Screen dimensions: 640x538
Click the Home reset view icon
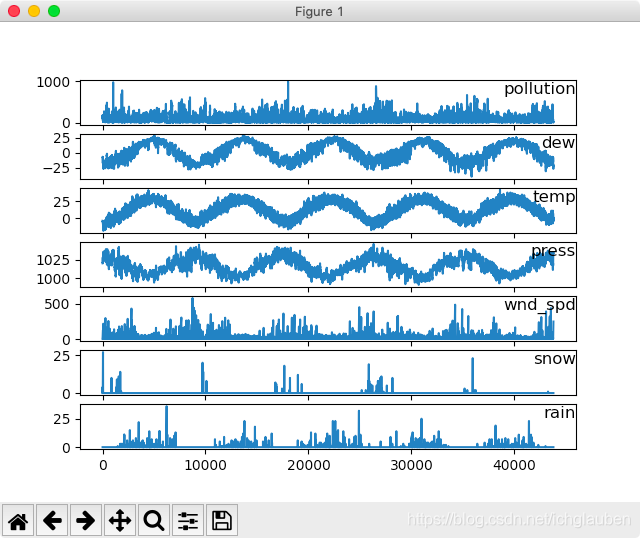click(18, 520)
